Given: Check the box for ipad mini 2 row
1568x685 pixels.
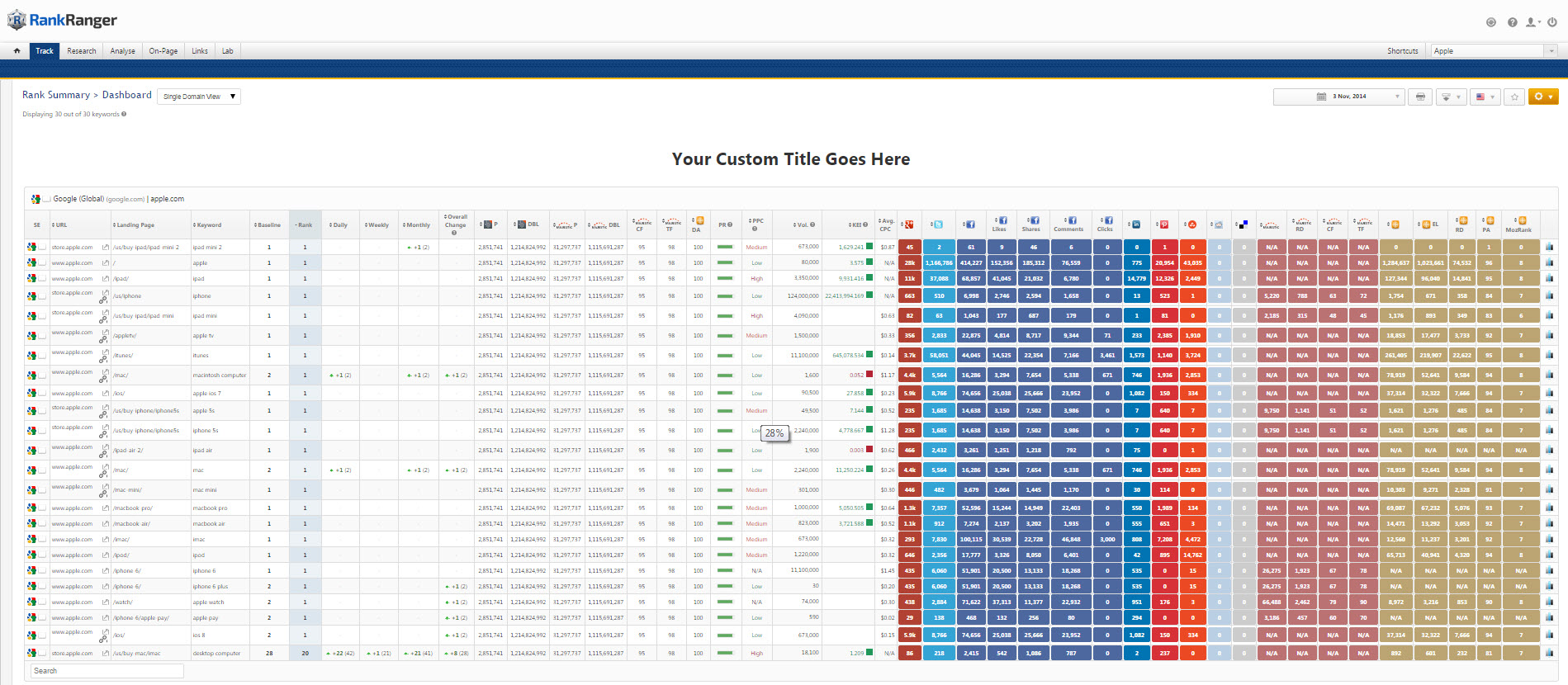Looking at the screenshot, I should (x=42, y=247).
